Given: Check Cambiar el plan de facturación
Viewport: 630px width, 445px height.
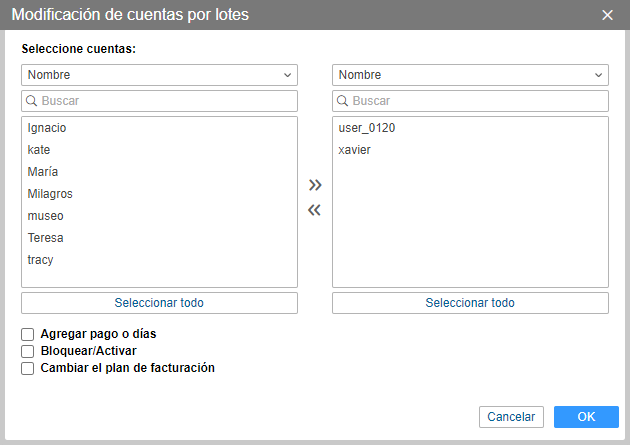Looking at the screenshot, I should coord(28,368).
